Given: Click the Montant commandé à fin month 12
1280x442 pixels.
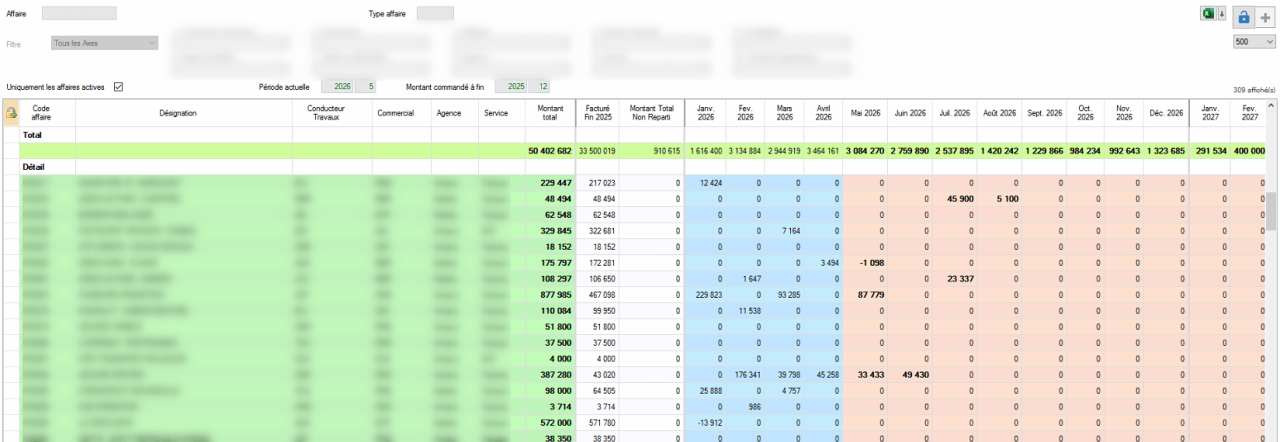Looking at the screenshot, I should [x=540, y=87].
